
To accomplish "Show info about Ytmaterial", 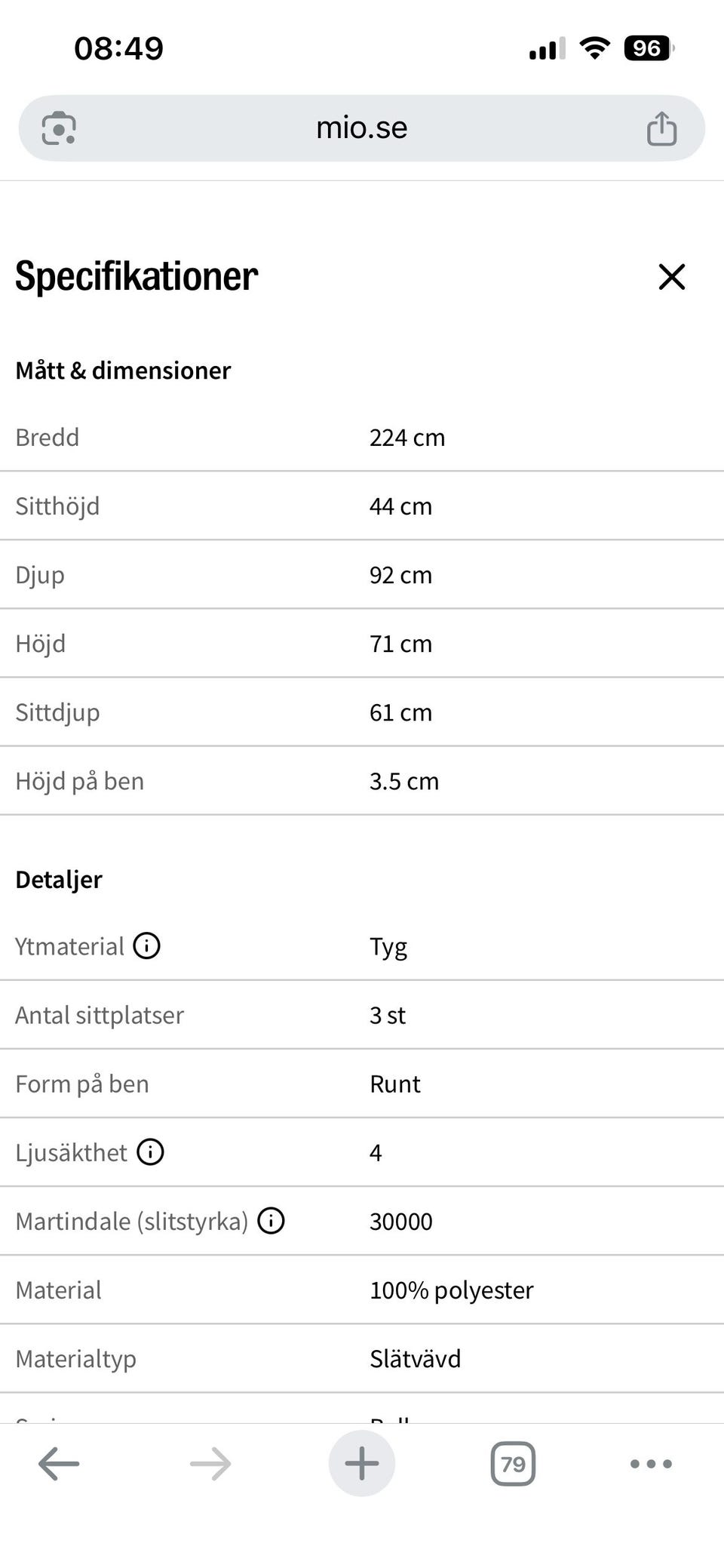I will pos(146,945).
